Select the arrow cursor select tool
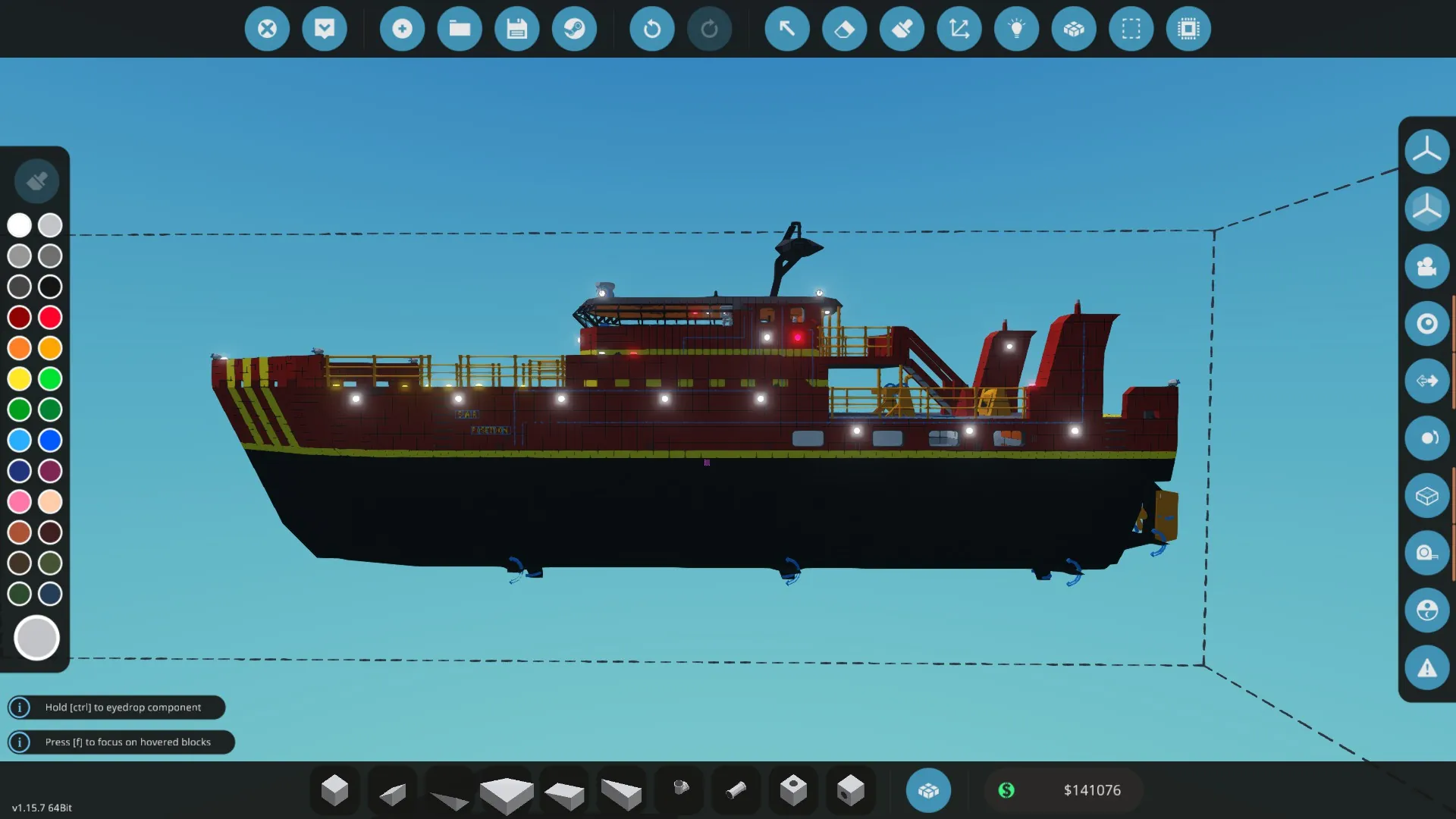Image resolution: width=1456 pixels, height=819 pixels. pos(786,29)
